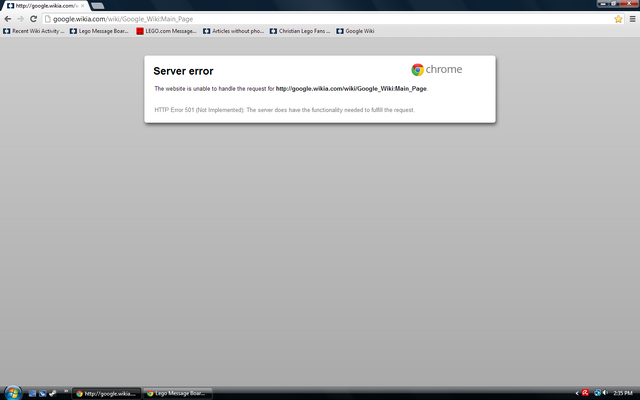
Task: Open the Lego Message Boar... bookmark
Action: [x=99, y=31]
